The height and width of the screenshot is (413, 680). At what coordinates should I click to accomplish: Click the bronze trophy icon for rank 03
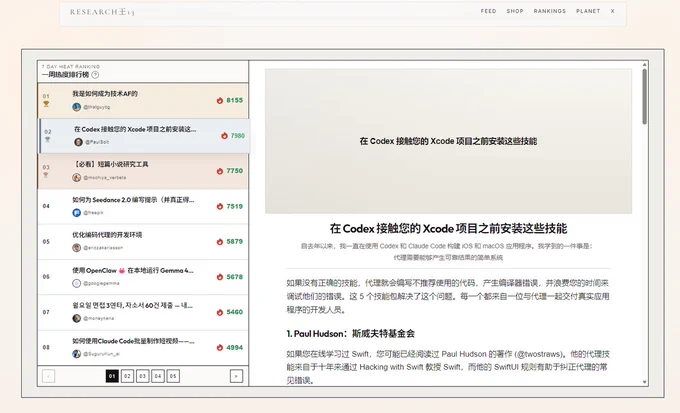(46, 175)
